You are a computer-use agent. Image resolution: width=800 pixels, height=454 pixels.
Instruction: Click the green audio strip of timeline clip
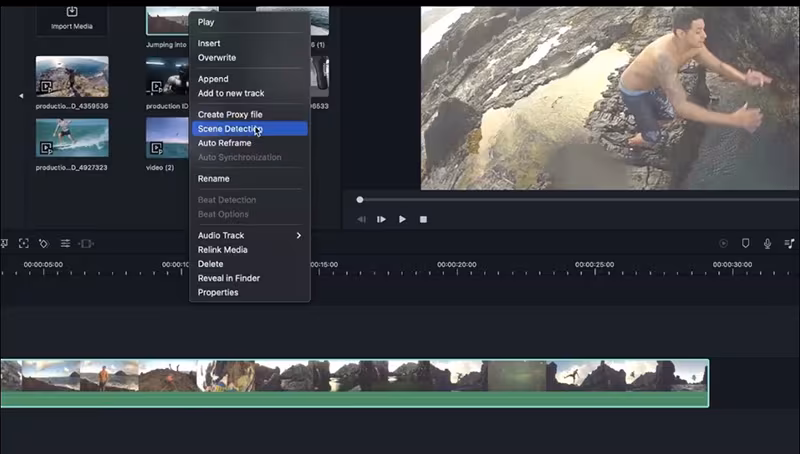point(355,399)
